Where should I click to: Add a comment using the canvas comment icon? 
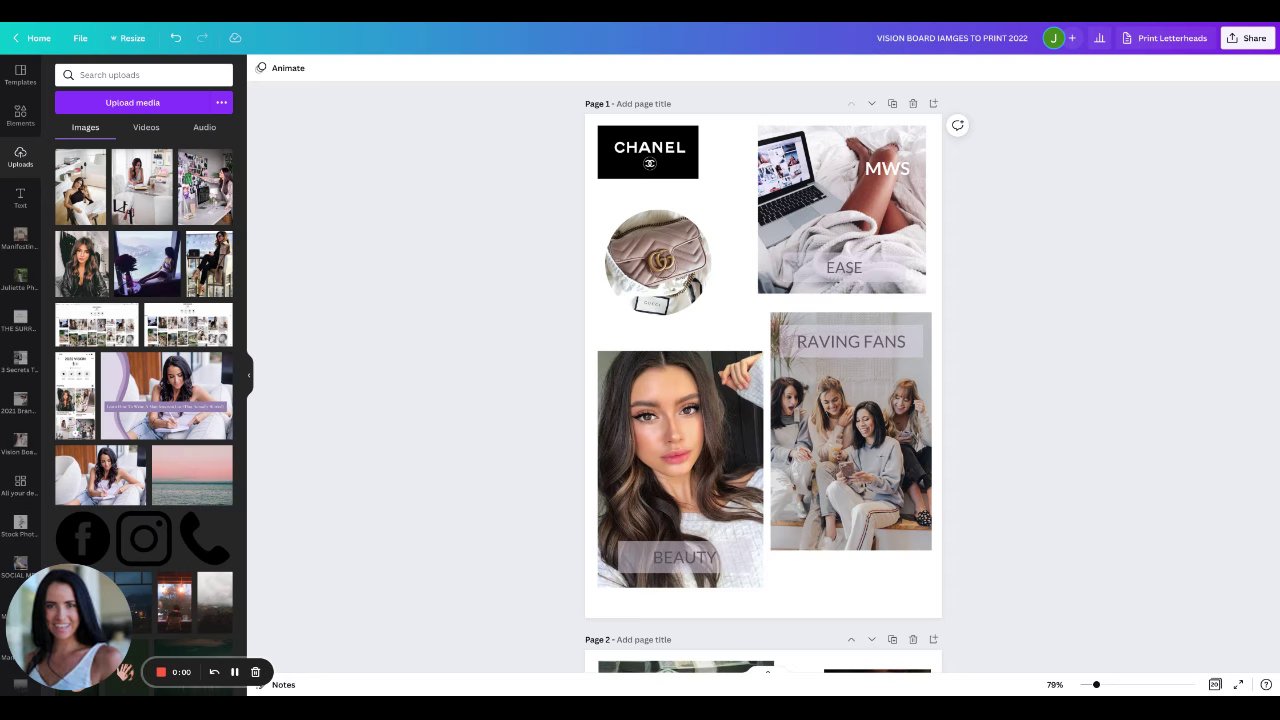click(x=957, y=125)
